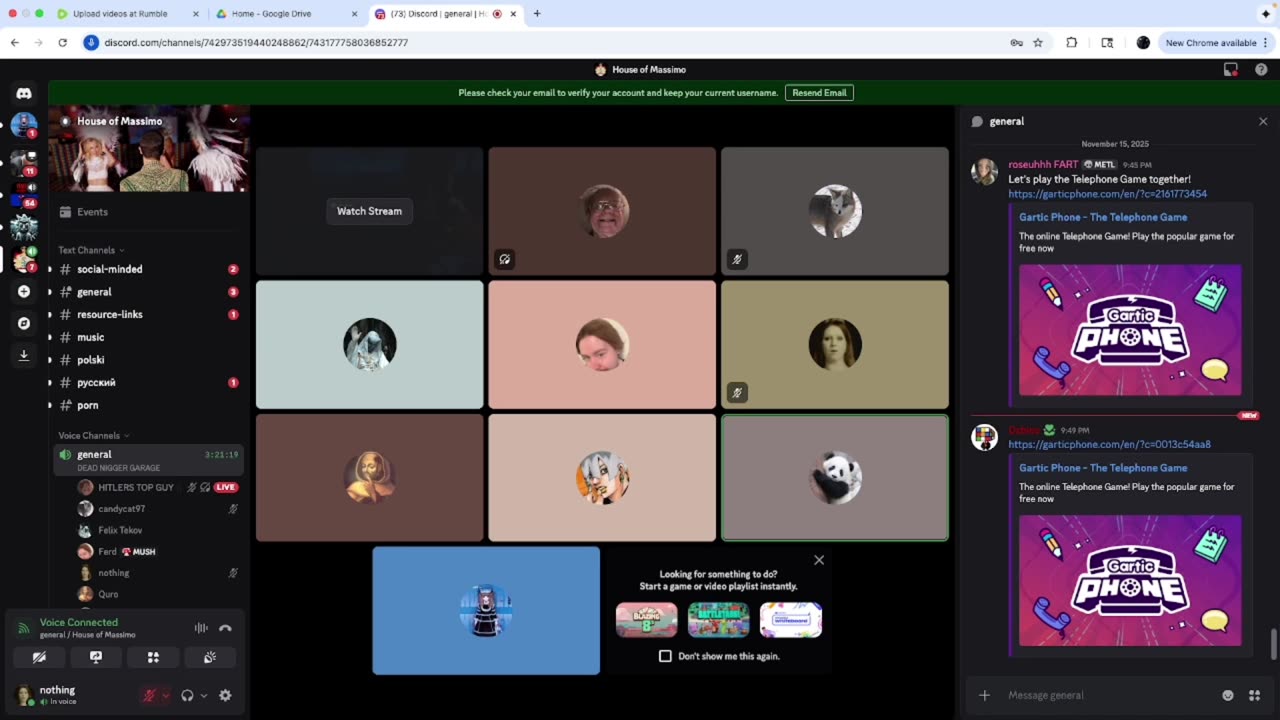The height and width of the screenshot is (720, 1280).
Task: Toggle microphone mute button
Action: (x=149, y=695)
